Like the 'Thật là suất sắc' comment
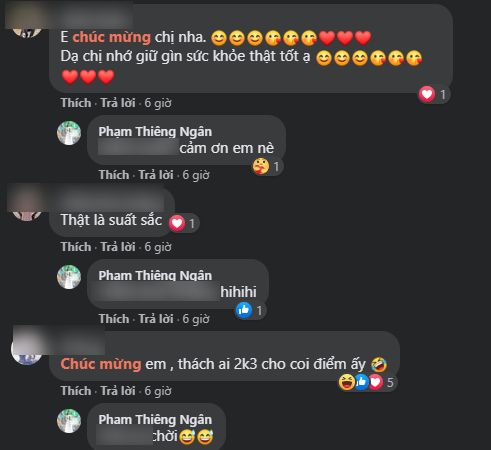 [76, 247]
